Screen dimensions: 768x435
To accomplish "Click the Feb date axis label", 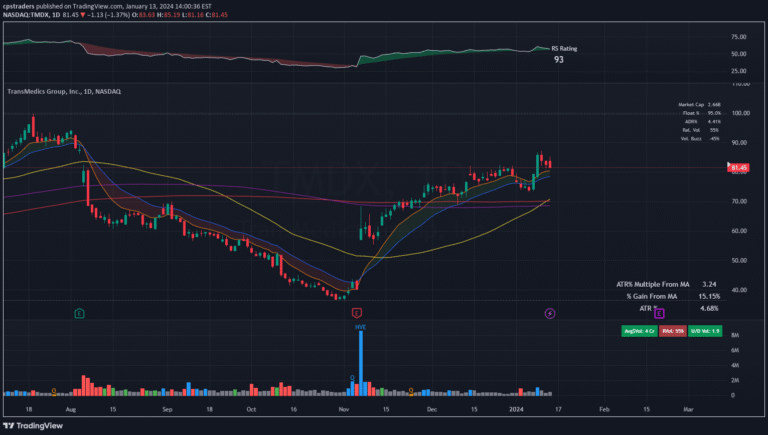I will (x=604, y=410).
